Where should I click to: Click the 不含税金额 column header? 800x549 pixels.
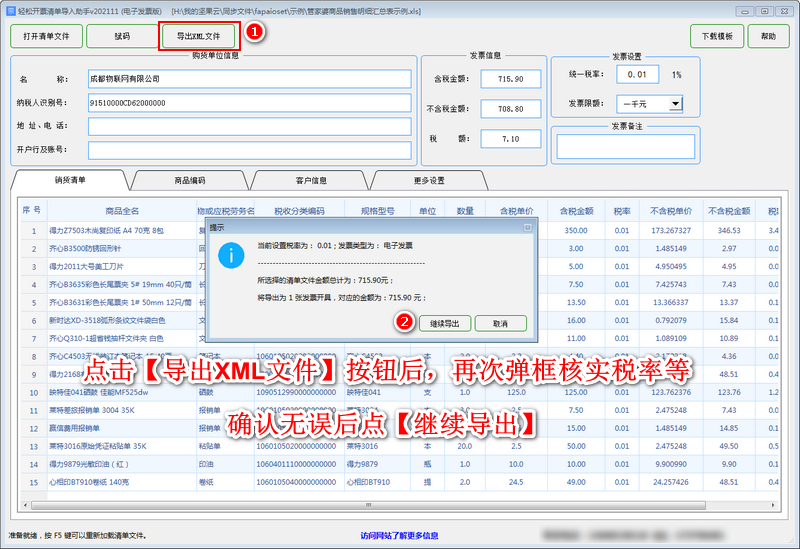[x=729, y=211]
